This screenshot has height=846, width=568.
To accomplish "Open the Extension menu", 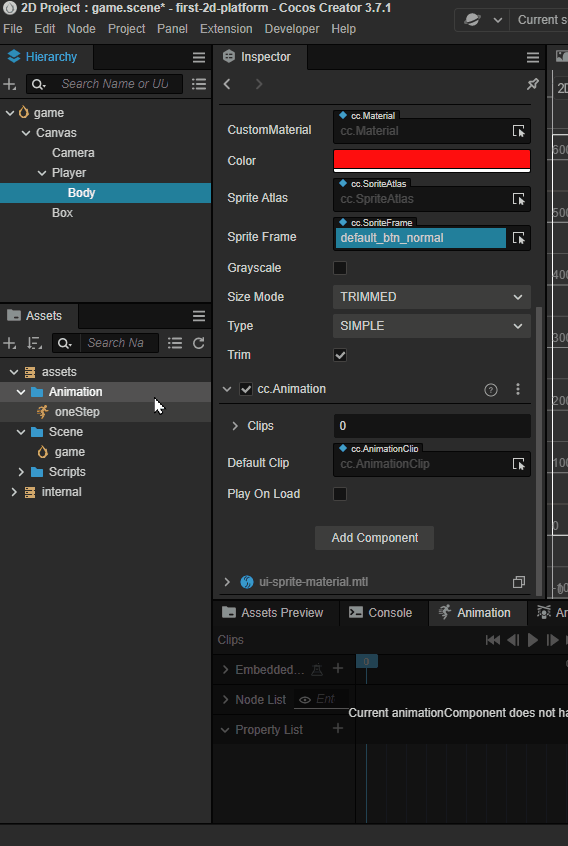I will tap(226, 29).
